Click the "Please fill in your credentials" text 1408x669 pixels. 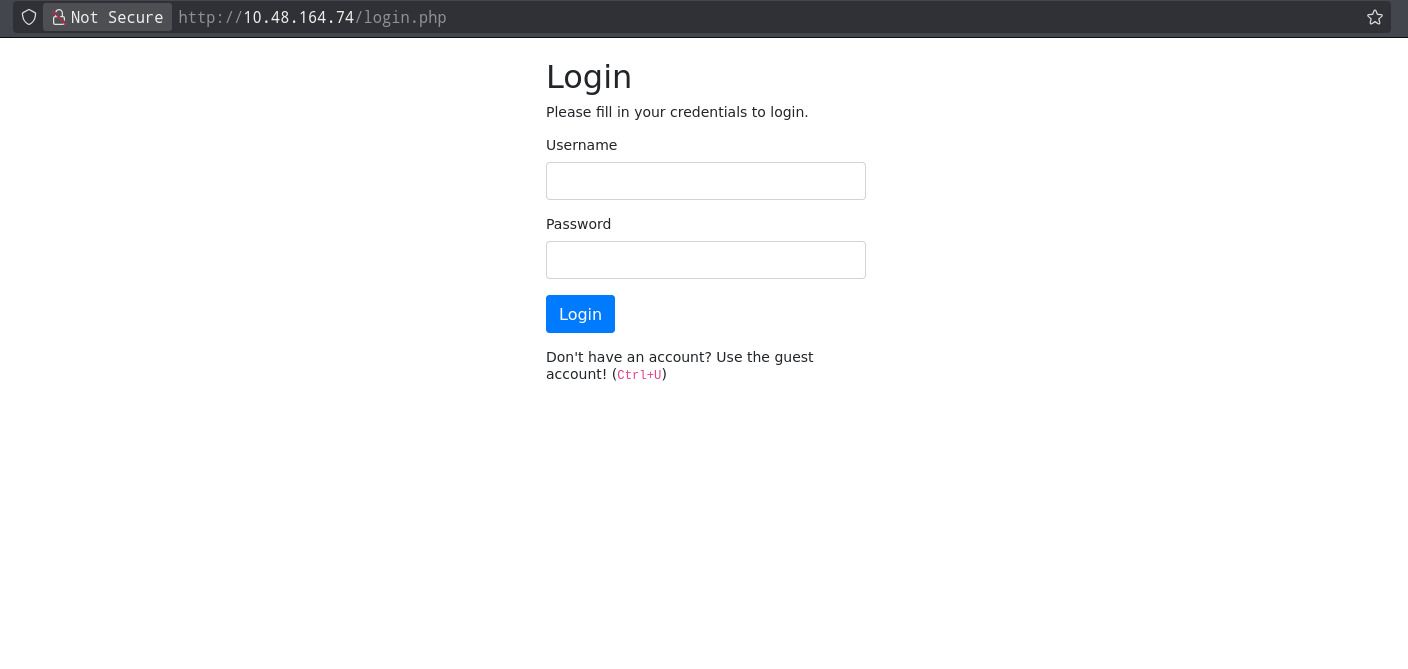coord(676,112)
